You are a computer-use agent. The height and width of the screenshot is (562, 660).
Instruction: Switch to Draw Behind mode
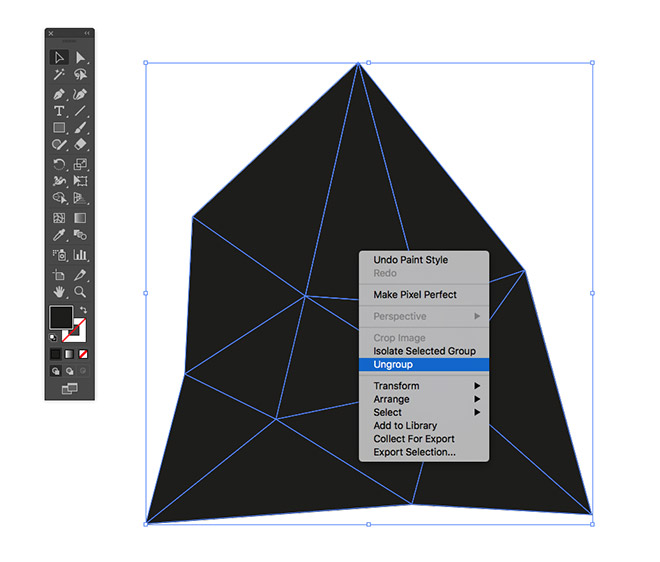click(x=70, y=371)
